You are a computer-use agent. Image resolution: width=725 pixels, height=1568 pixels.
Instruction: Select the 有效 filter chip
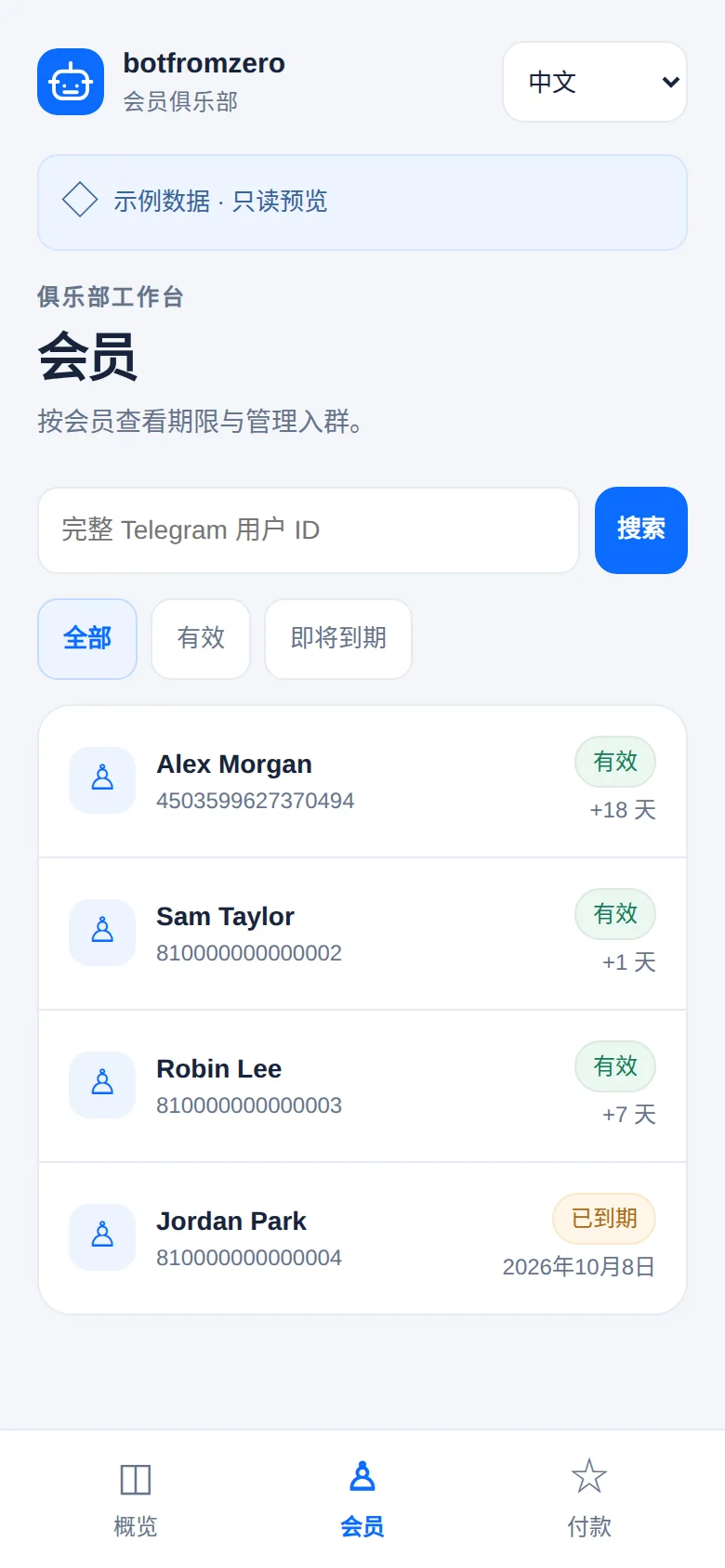[201, 639]
